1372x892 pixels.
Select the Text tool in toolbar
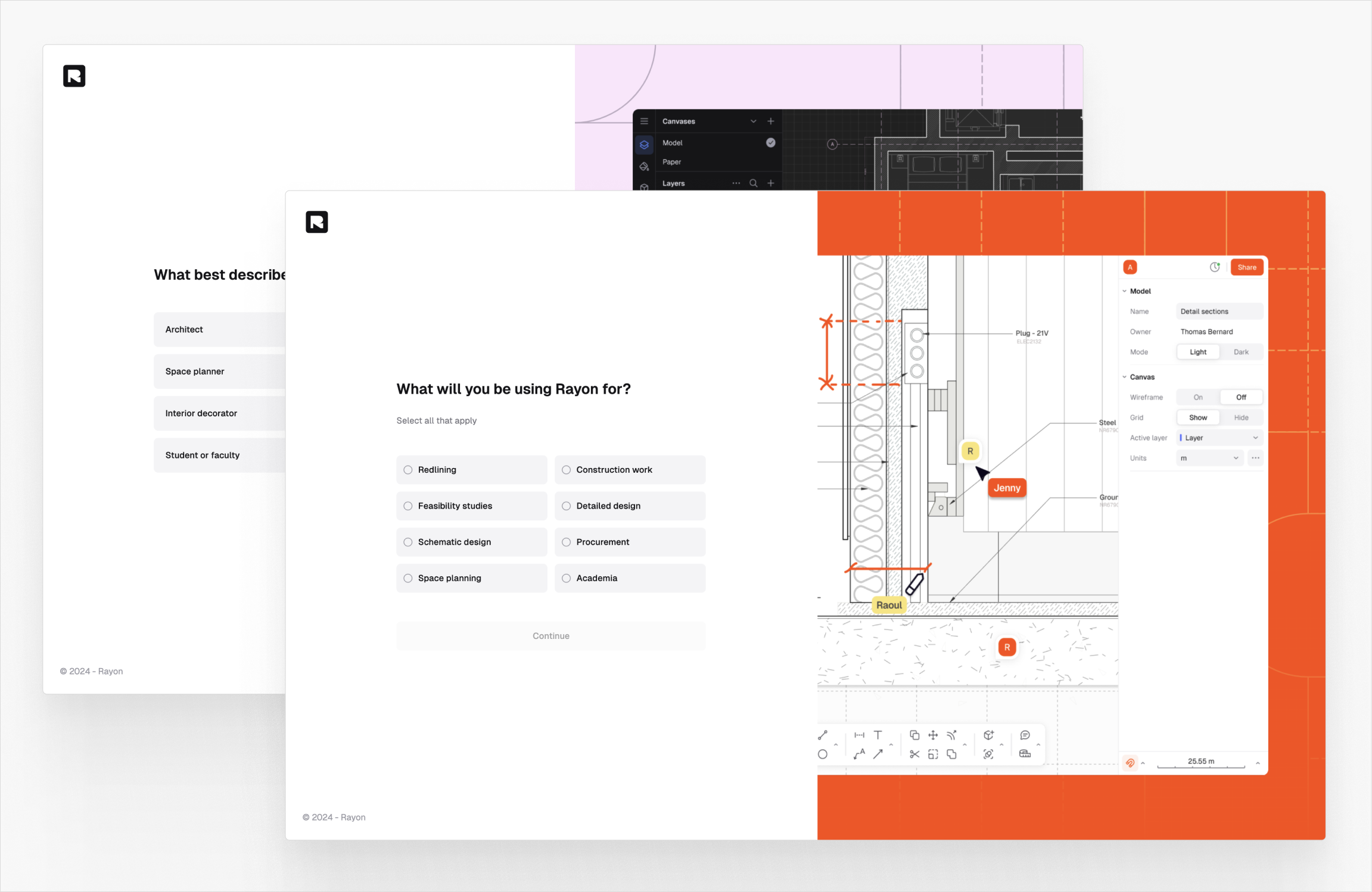pos(878,735)
